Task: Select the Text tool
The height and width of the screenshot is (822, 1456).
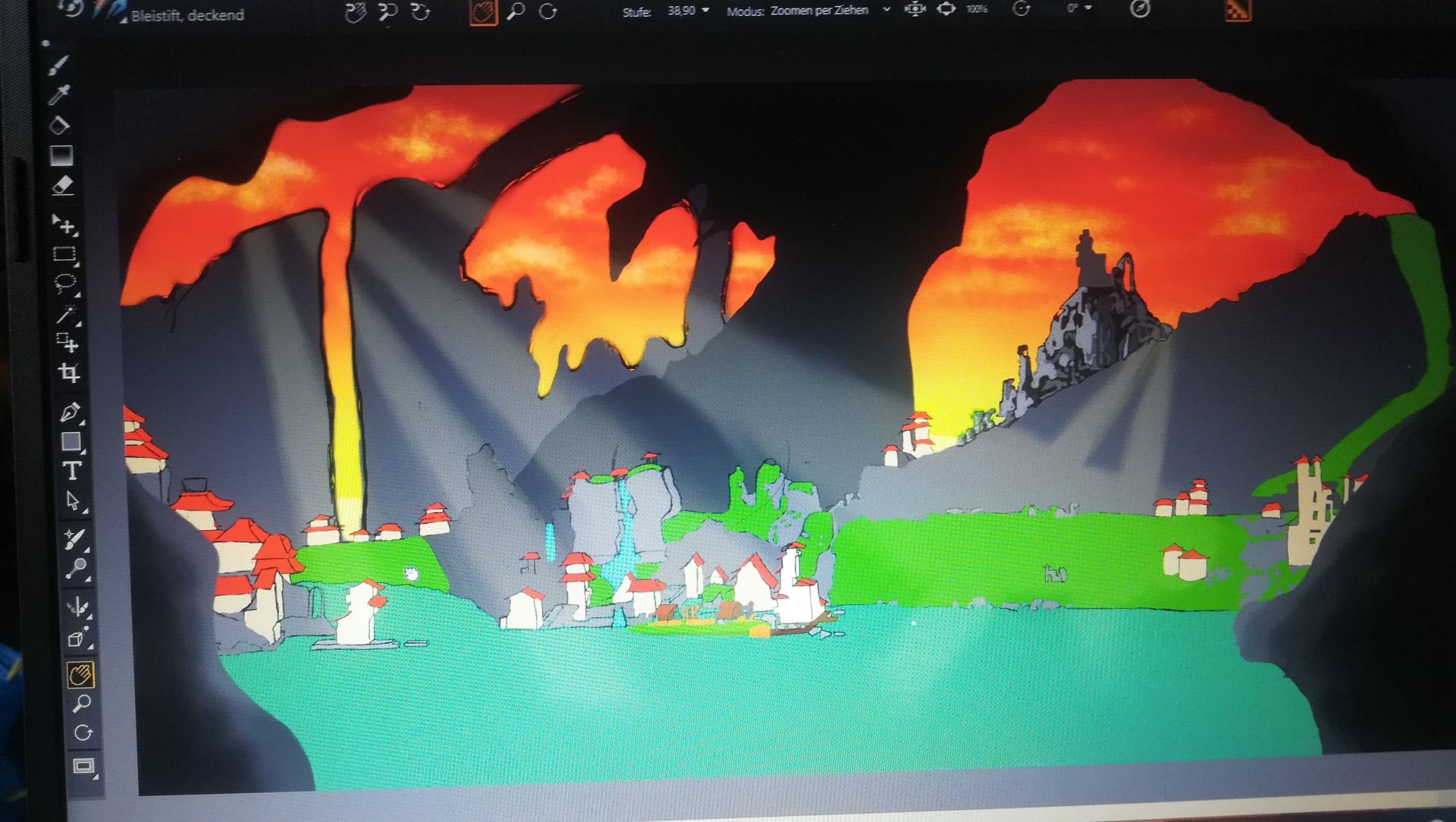Action: [x=72, y=471]
